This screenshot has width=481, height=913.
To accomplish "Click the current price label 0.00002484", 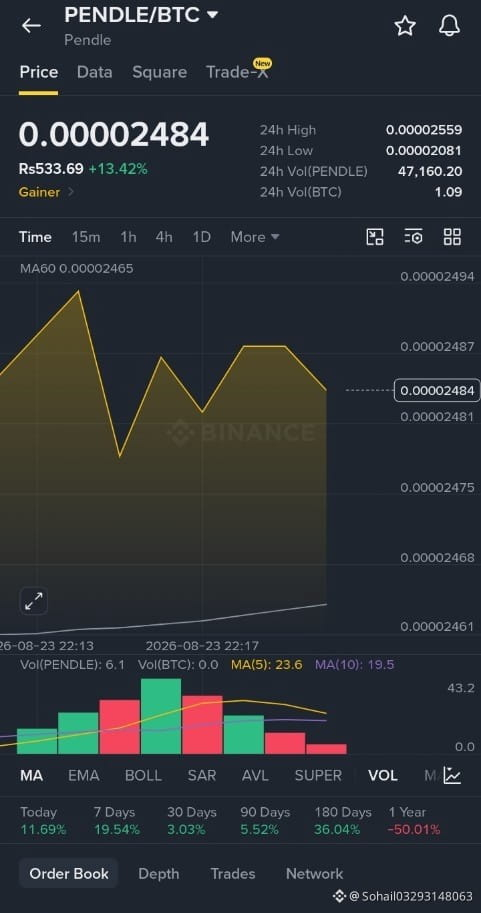I will (x=437, y=390).
